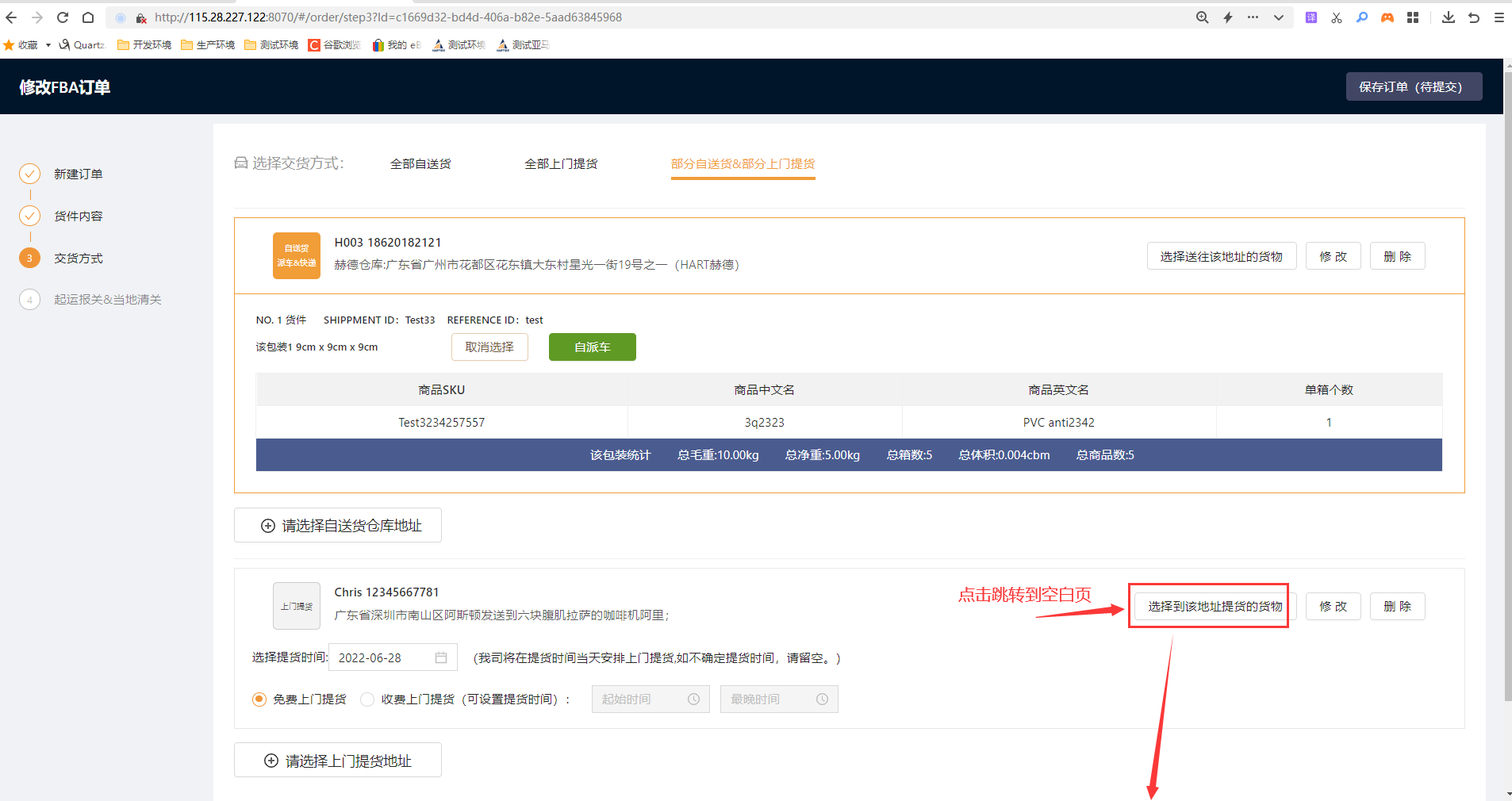This screenshot has width=1512, height=801.
Task: Click 选择到该地址提货的货物 button
Action: [x=1214, y=607]
